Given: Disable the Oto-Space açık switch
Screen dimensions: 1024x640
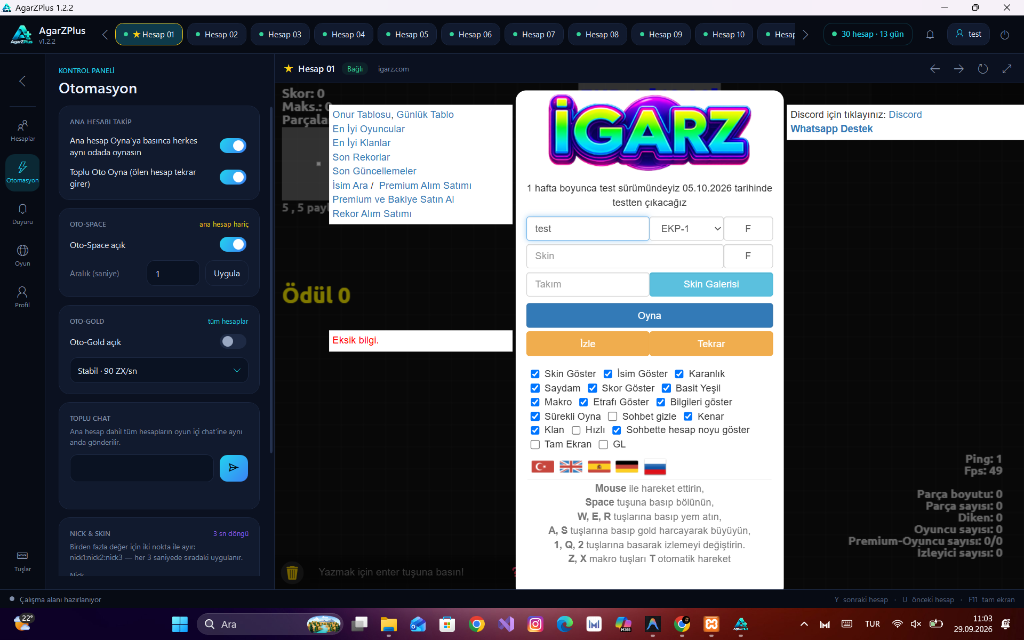Looking at the screenshot, I should coord(233,244).
